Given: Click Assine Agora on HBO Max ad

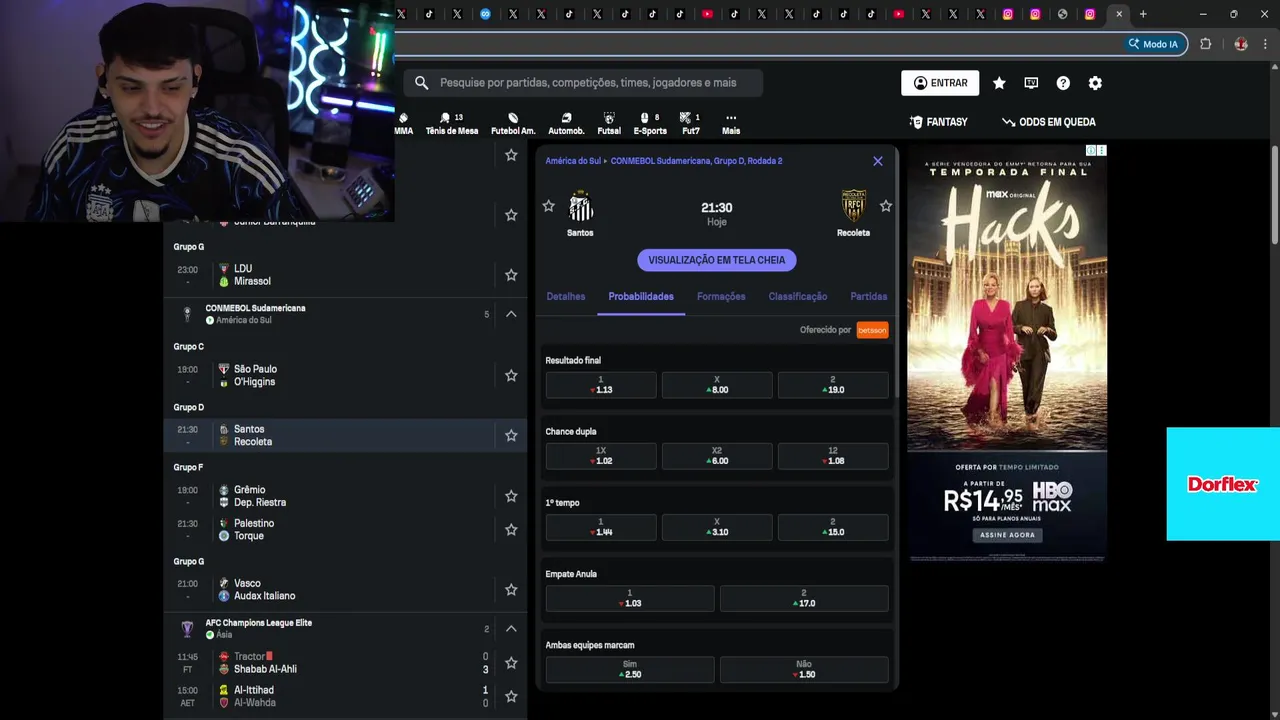Looking at the screenshot, I should tap(1007, 535).
